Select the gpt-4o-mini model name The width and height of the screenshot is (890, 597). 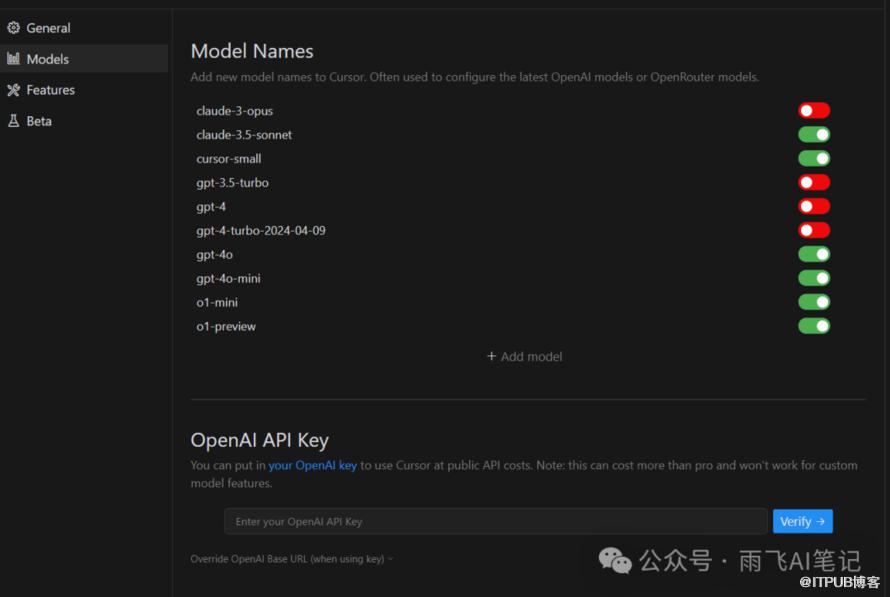pyautogui.click(x=228, y=279)
